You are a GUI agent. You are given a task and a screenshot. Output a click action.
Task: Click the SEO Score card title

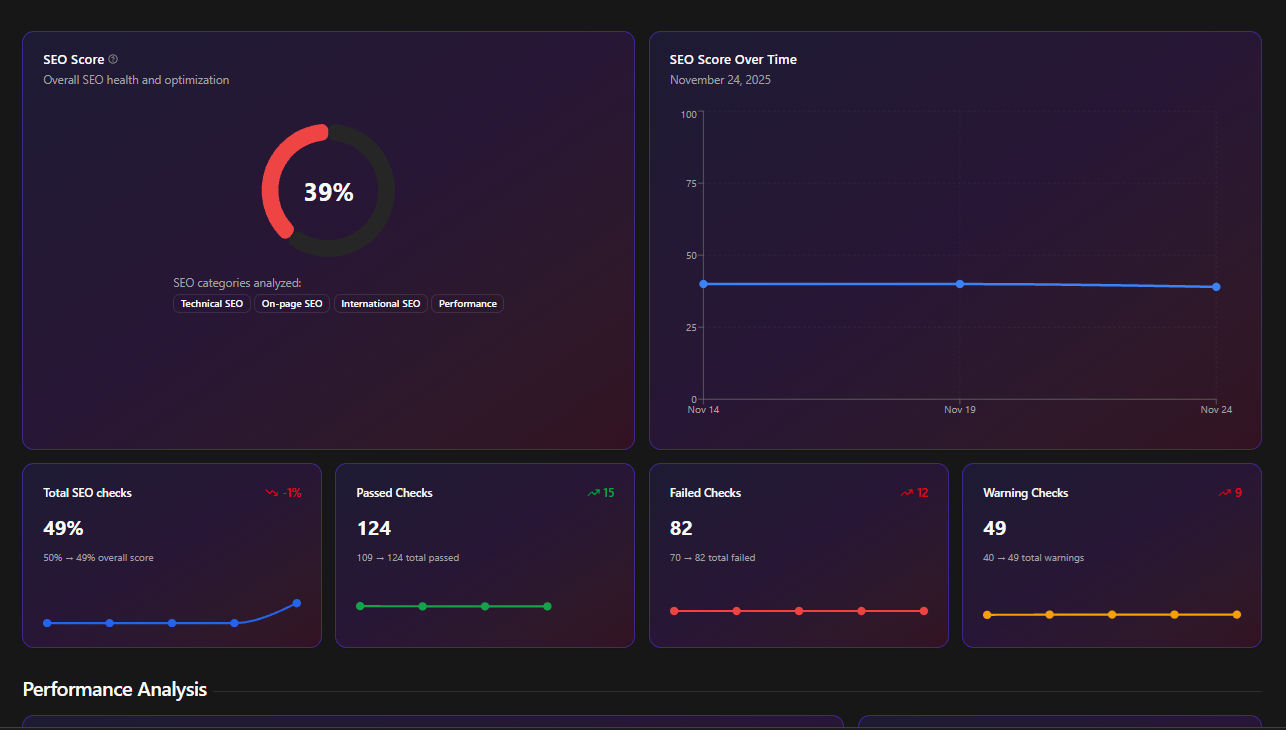(74, 60)
